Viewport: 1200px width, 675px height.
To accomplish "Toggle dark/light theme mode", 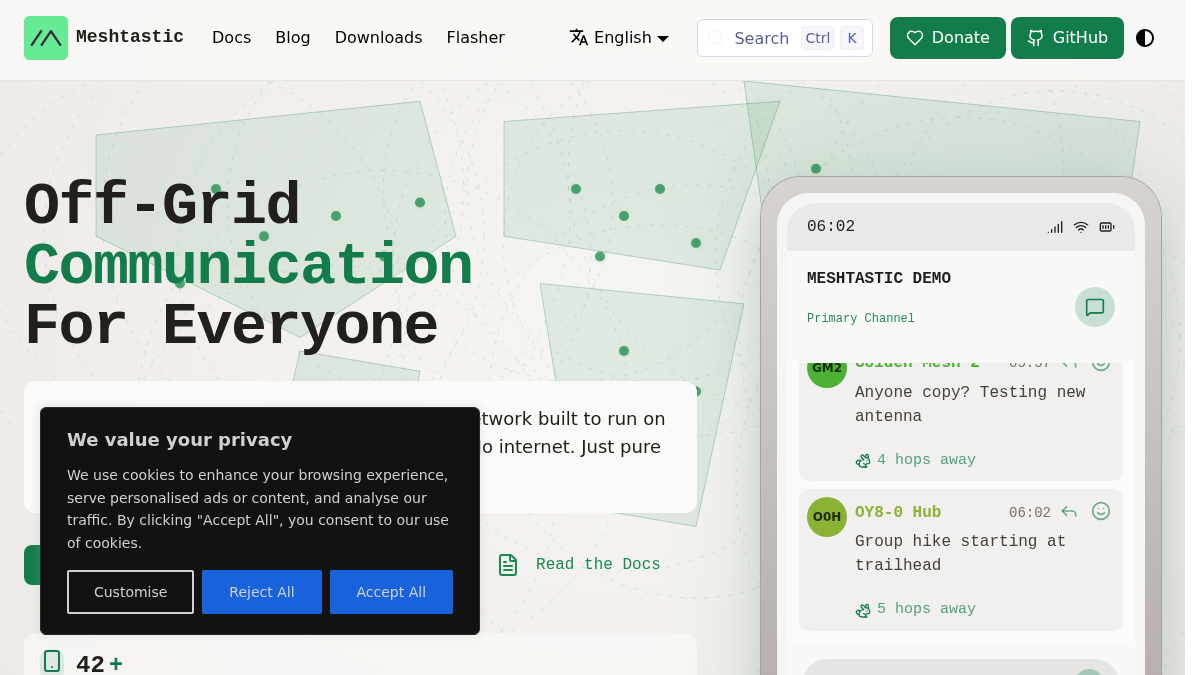I will pyautogui.click(x=1145, y=38).
